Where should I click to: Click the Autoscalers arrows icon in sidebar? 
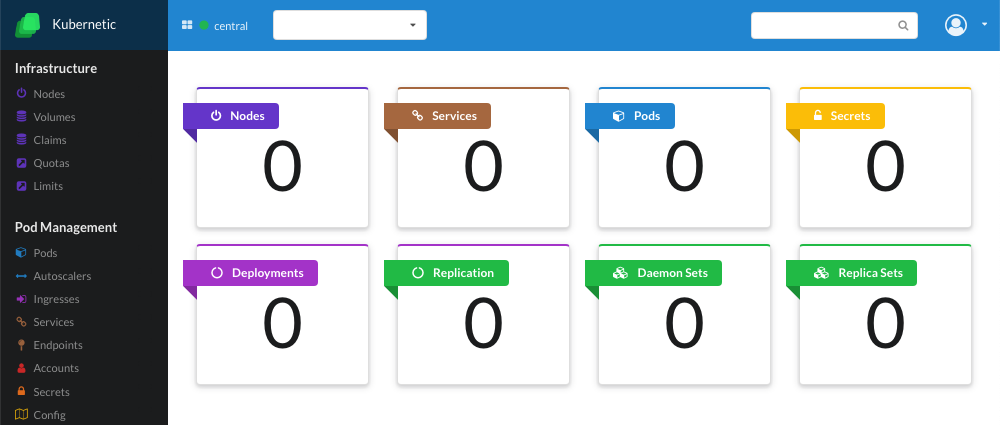click(22, 276)
